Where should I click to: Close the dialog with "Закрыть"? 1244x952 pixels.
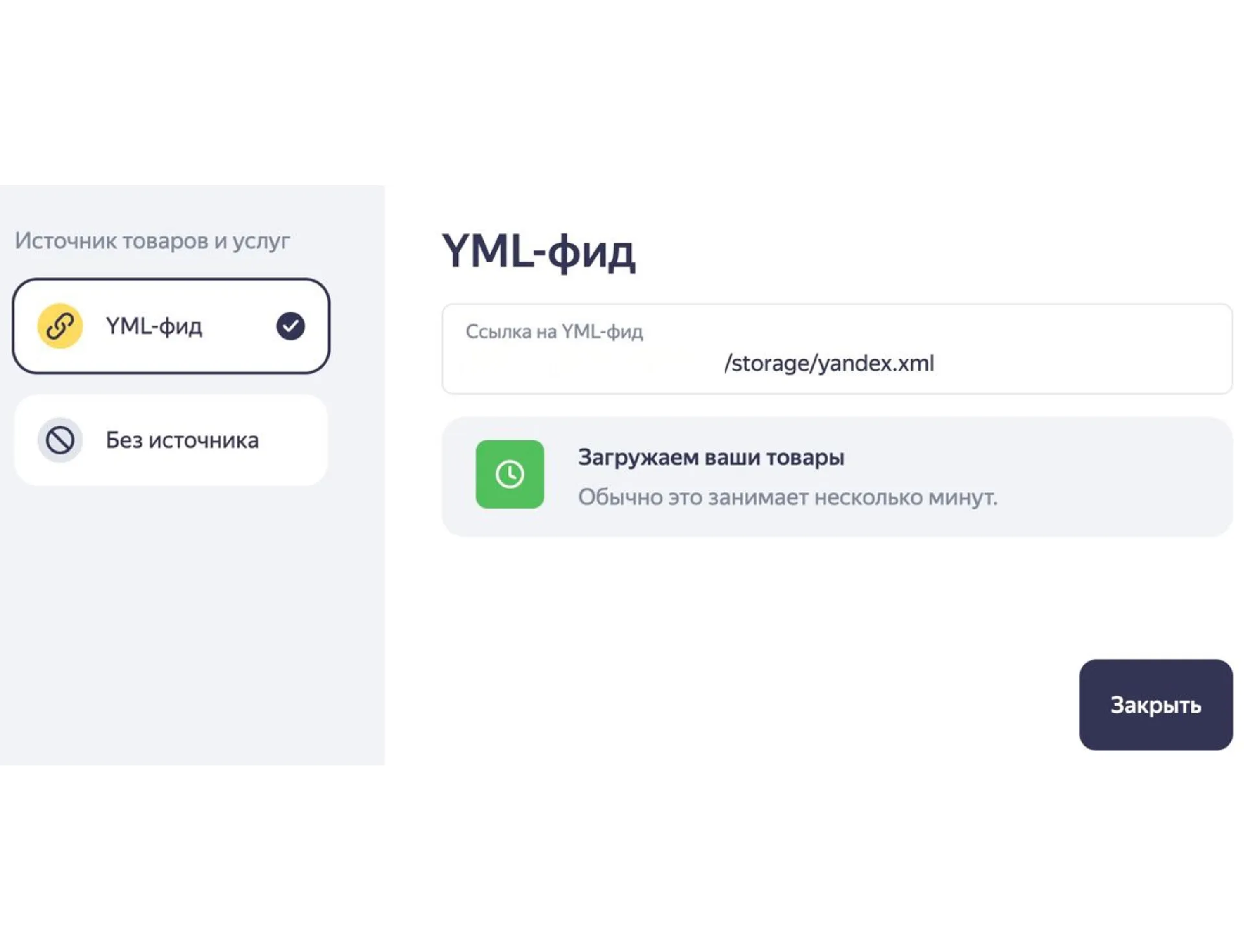point(1156,705)
